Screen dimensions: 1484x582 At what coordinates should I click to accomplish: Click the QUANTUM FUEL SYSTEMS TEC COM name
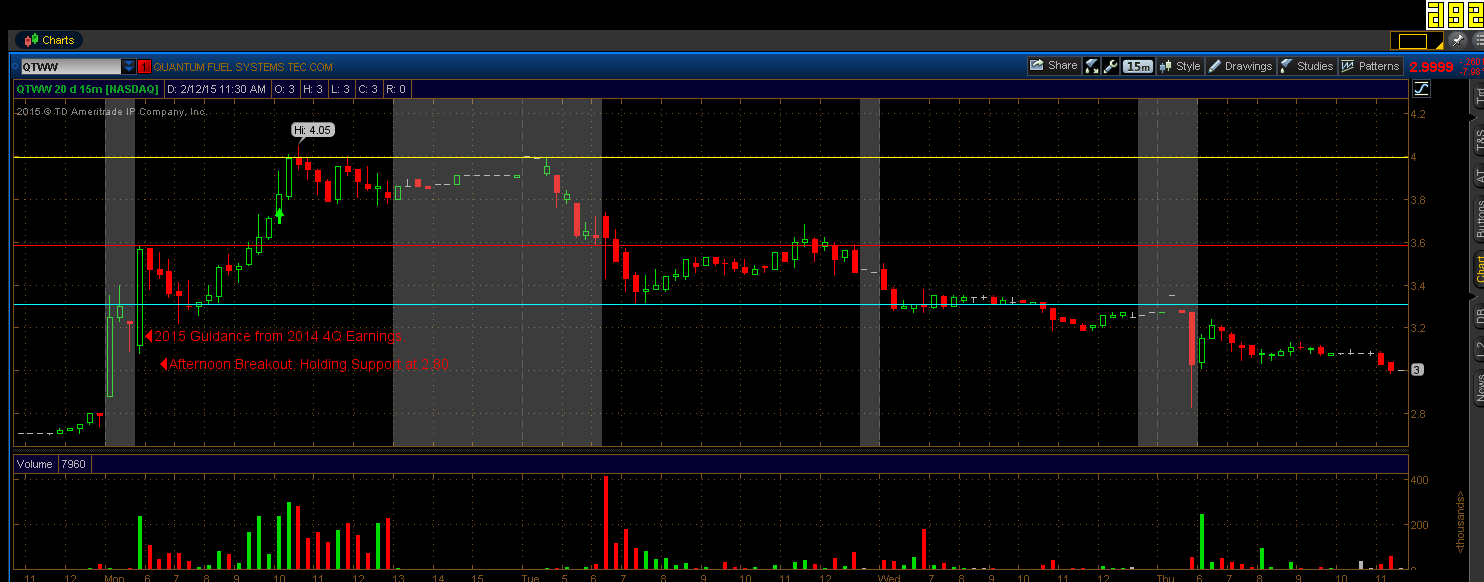click(243, 67)
